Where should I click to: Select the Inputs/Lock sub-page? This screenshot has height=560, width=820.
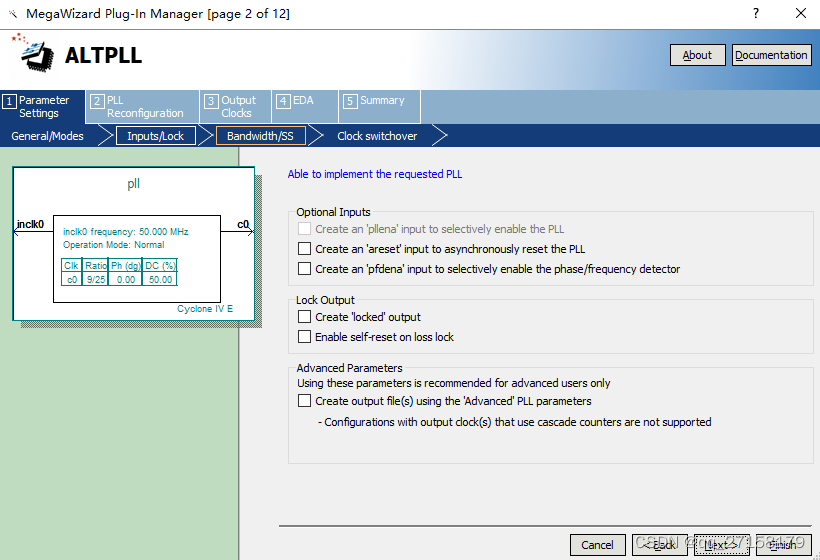tap(156, 136)
